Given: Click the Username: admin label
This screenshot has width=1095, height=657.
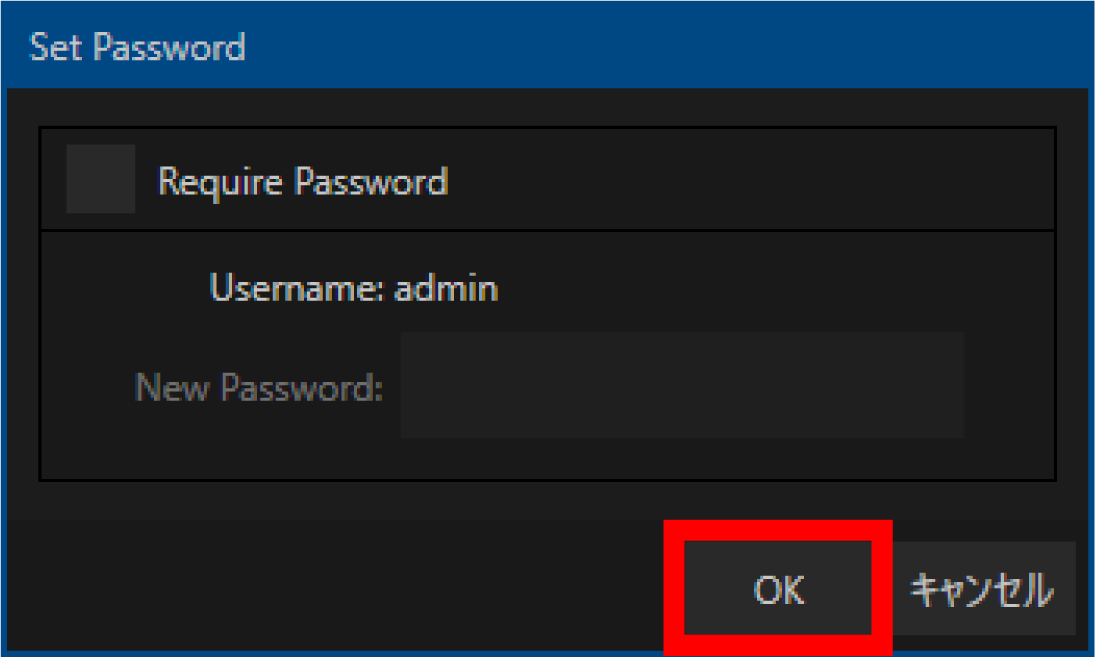Looking at the screenshot, I should point(352,288).
